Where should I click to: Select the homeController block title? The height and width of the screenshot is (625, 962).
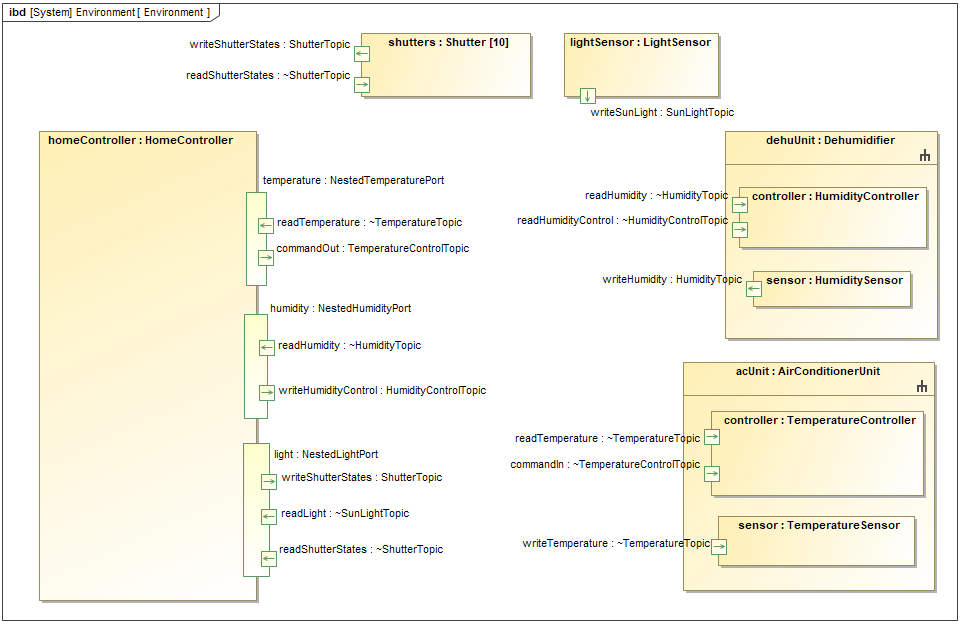pos(140,141)
